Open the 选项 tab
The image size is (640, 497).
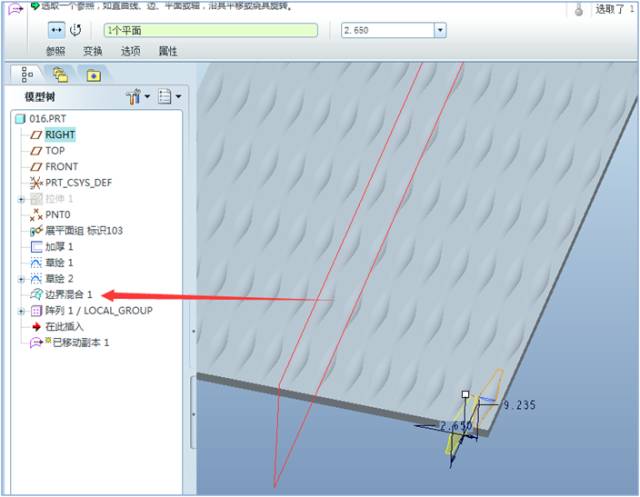[130, 50]
